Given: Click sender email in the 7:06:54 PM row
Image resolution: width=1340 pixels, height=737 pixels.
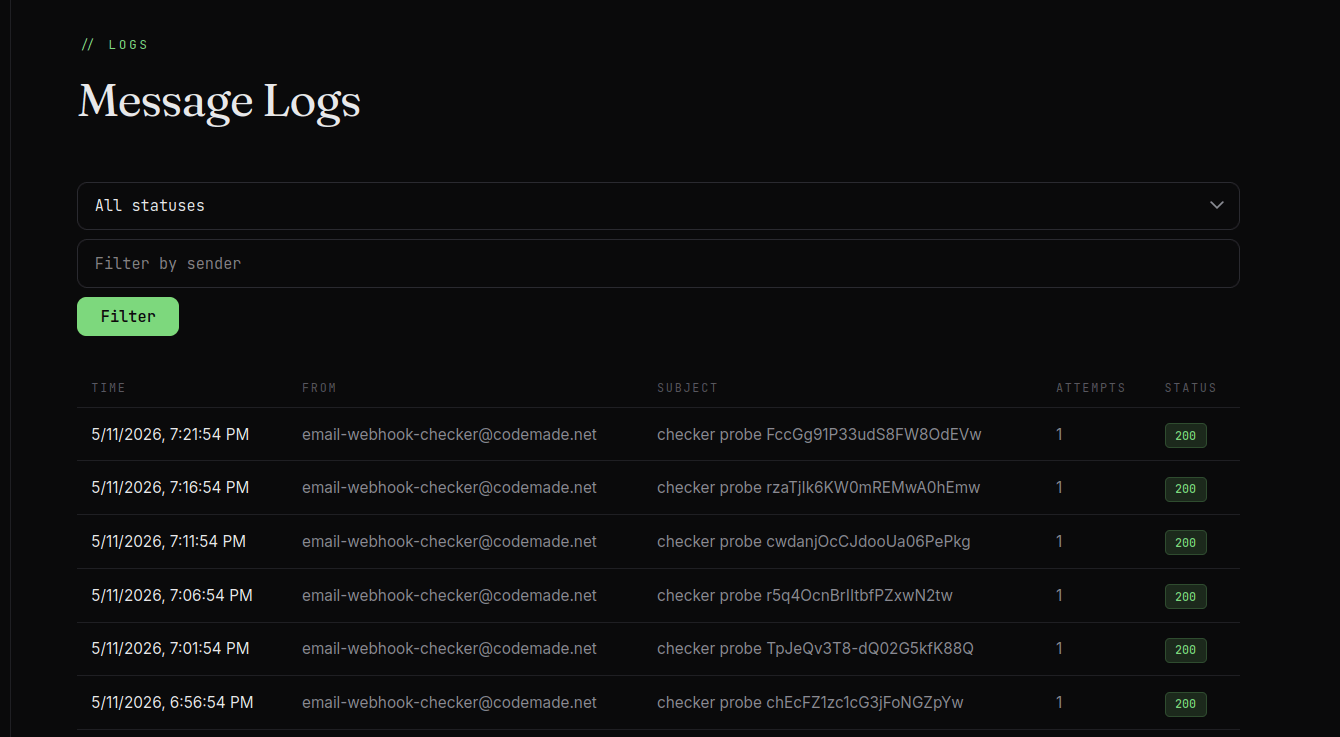Looking at the screenshot, I should (x=449, y=596).
